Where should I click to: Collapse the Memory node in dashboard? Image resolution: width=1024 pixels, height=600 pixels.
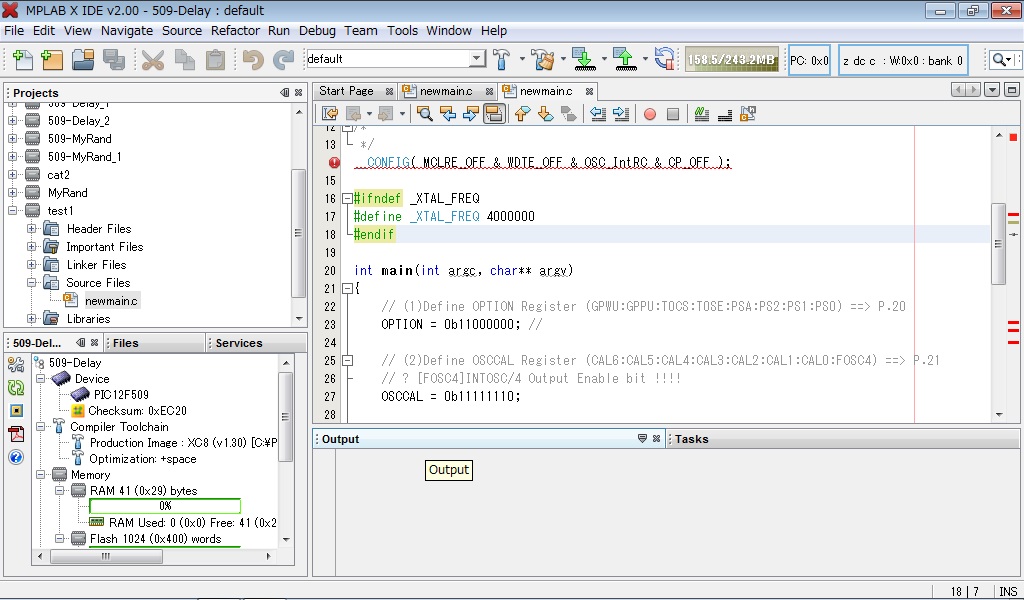(x=41, y=475)
